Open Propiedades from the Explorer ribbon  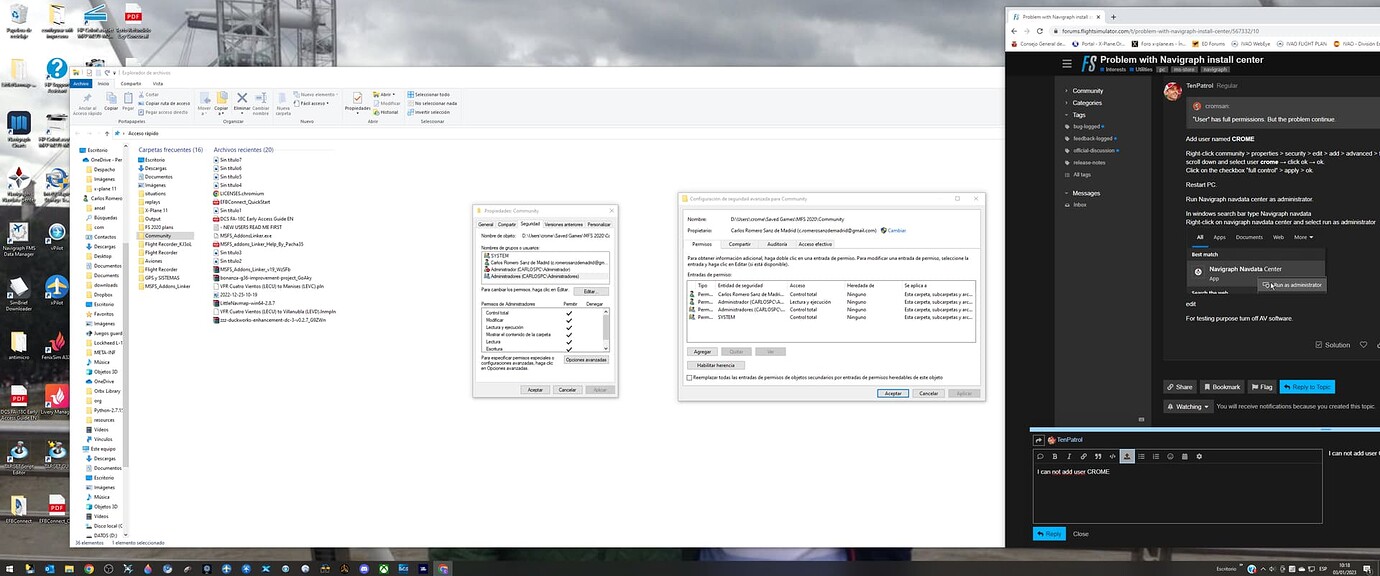coord(357,100)
